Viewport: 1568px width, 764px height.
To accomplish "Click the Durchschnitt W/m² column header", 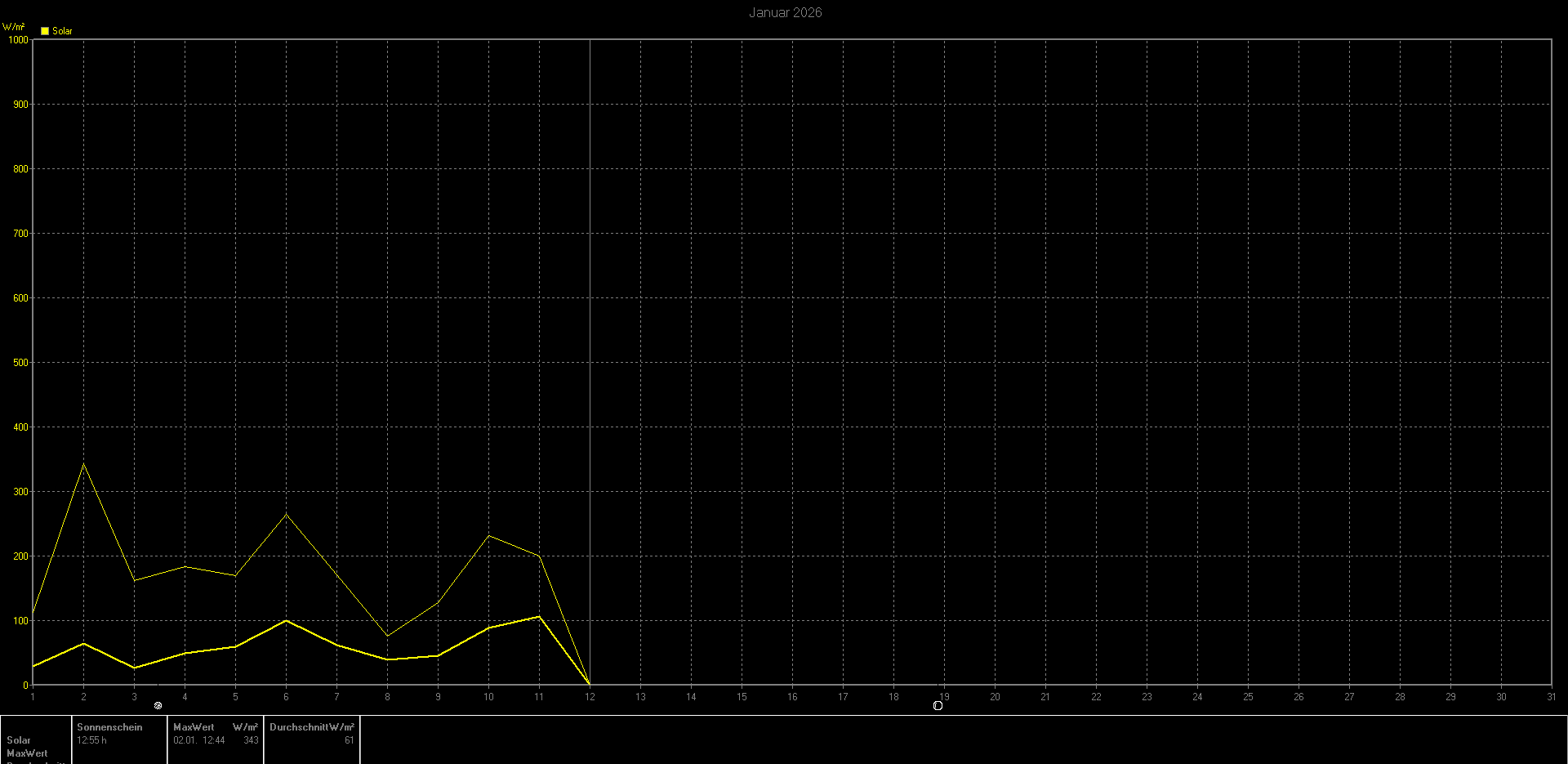I will pyautogui.click(x=311, y=727).
